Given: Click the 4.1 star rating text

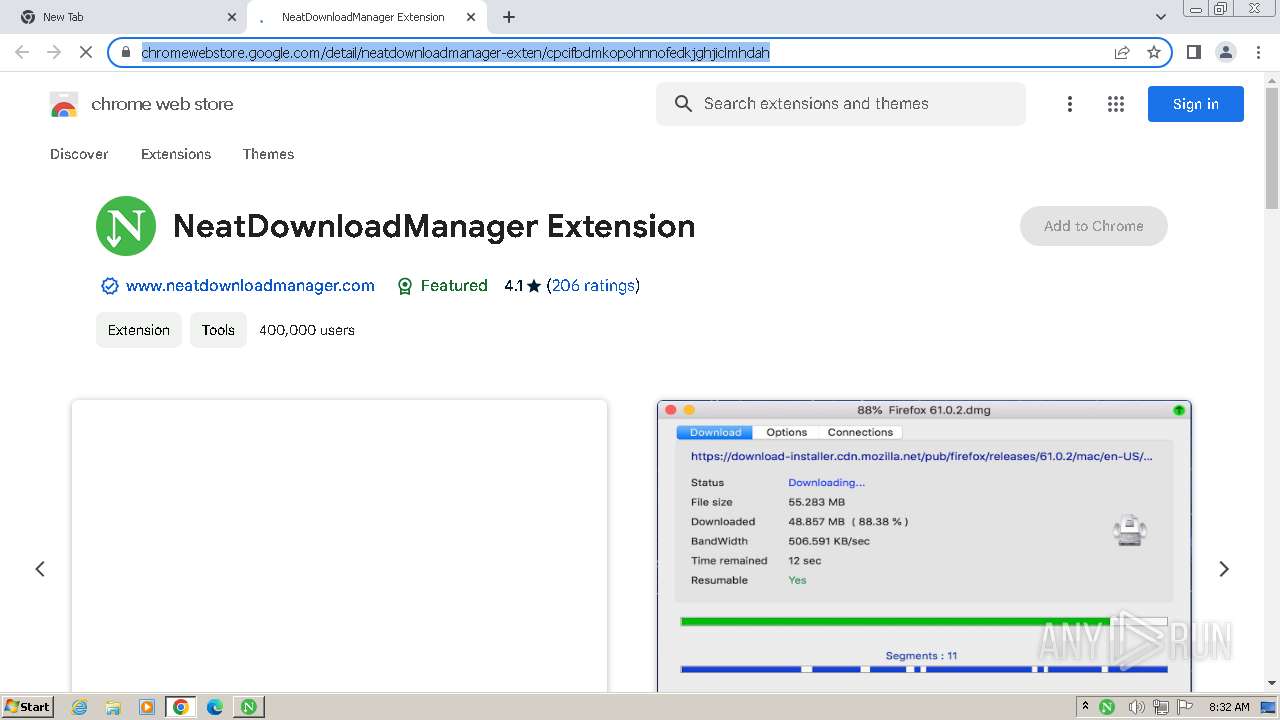Looking at the screenshot, I should (x=522, y=286).
